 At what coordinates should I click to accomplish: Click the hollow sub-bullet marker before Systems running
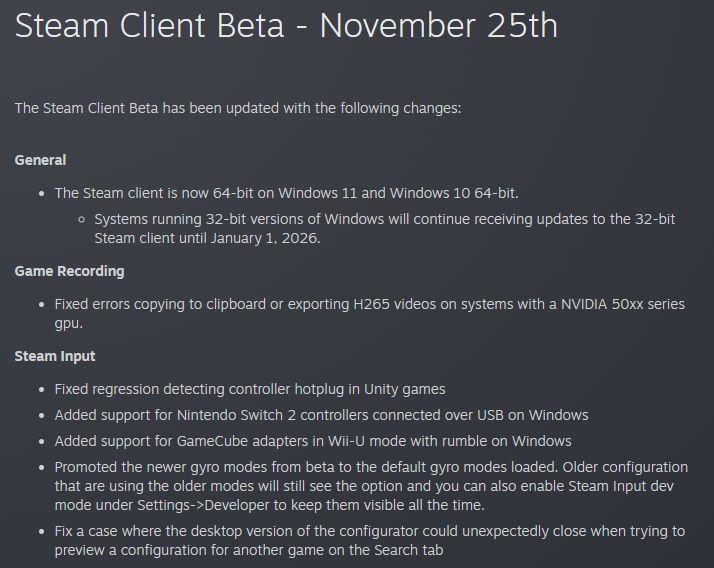tap(82, 220)
